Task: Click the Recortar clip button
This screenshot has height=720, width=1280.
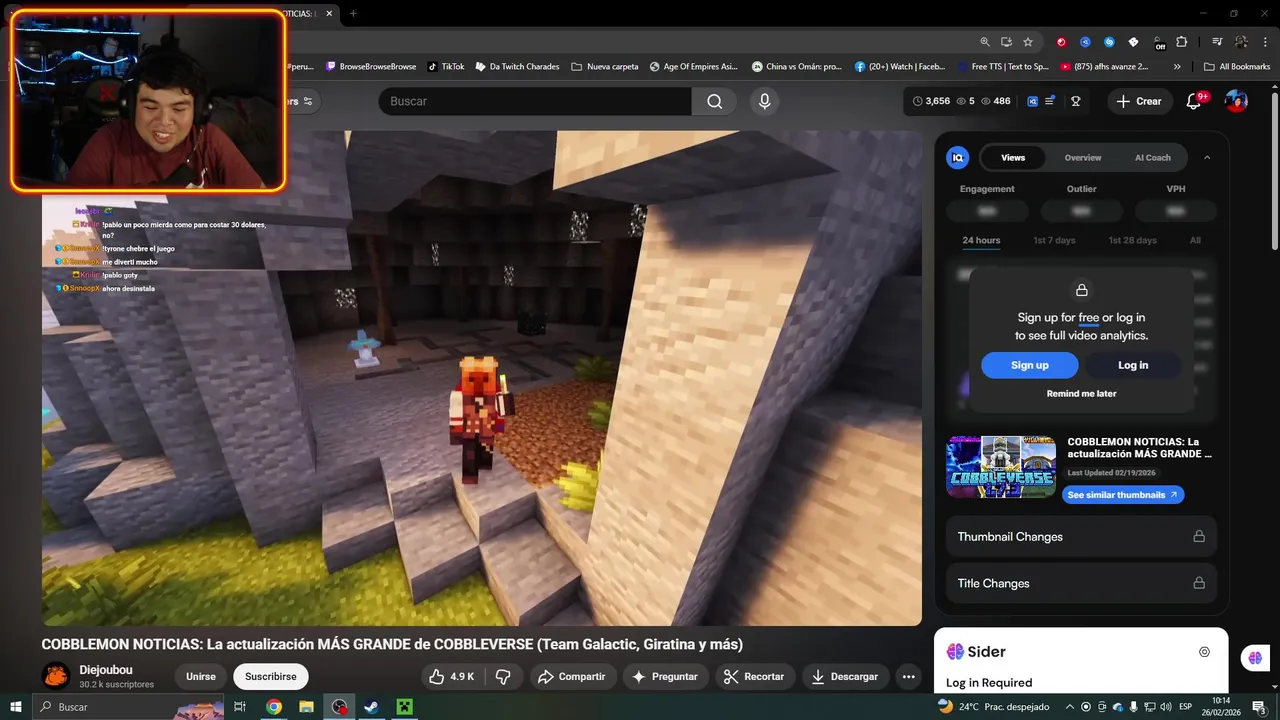Action: pyautogui.click(x=754, y=676)
